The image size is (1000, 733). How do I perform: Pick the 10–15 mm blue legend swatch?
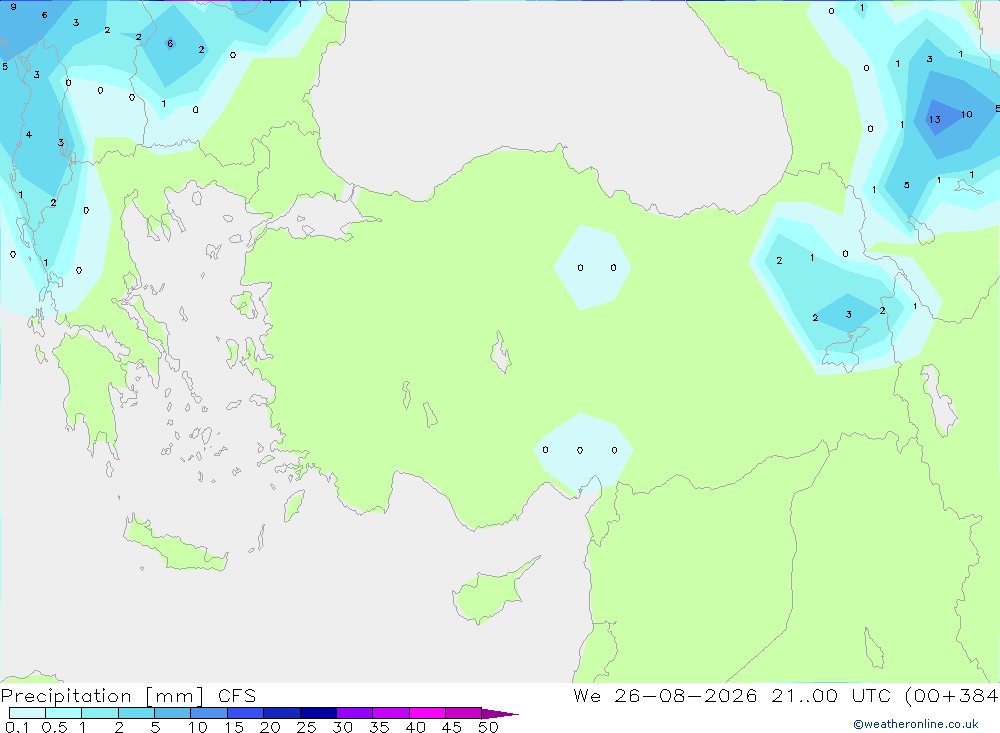209,713
